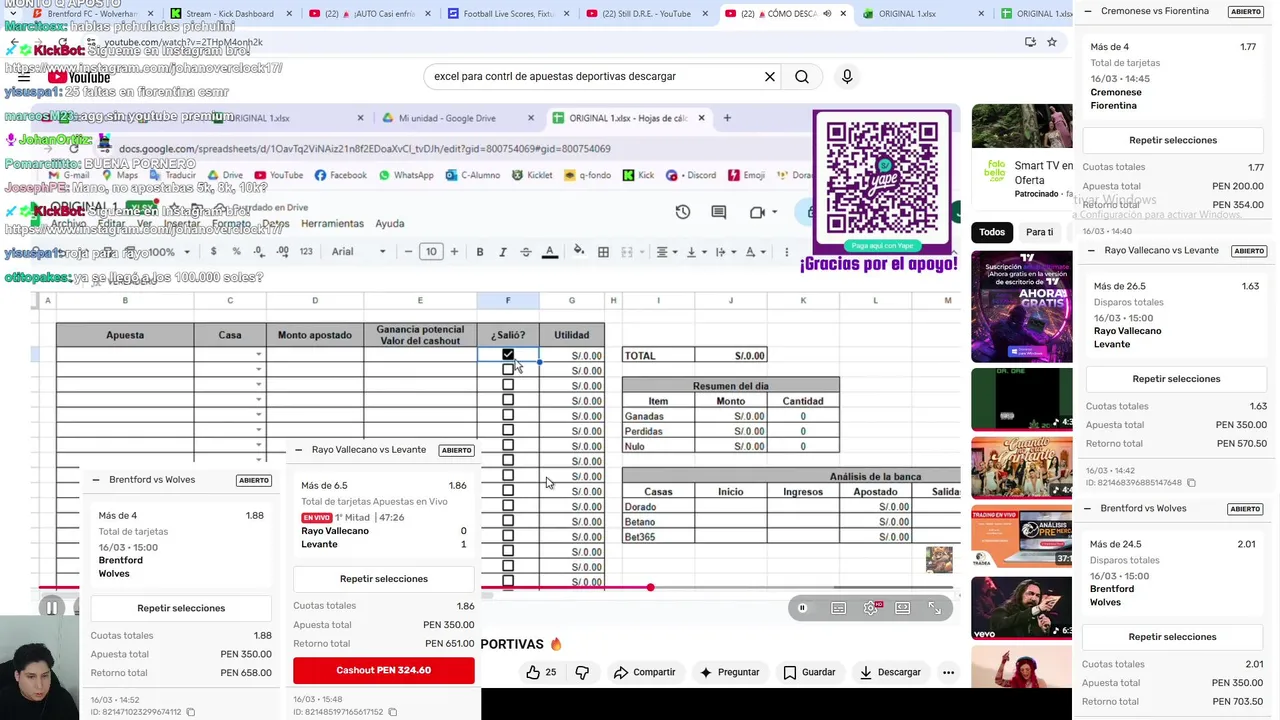Increase the font size with plus
Image resolution: width=1280 pixels, height=720 pixels.
point(454,252)
